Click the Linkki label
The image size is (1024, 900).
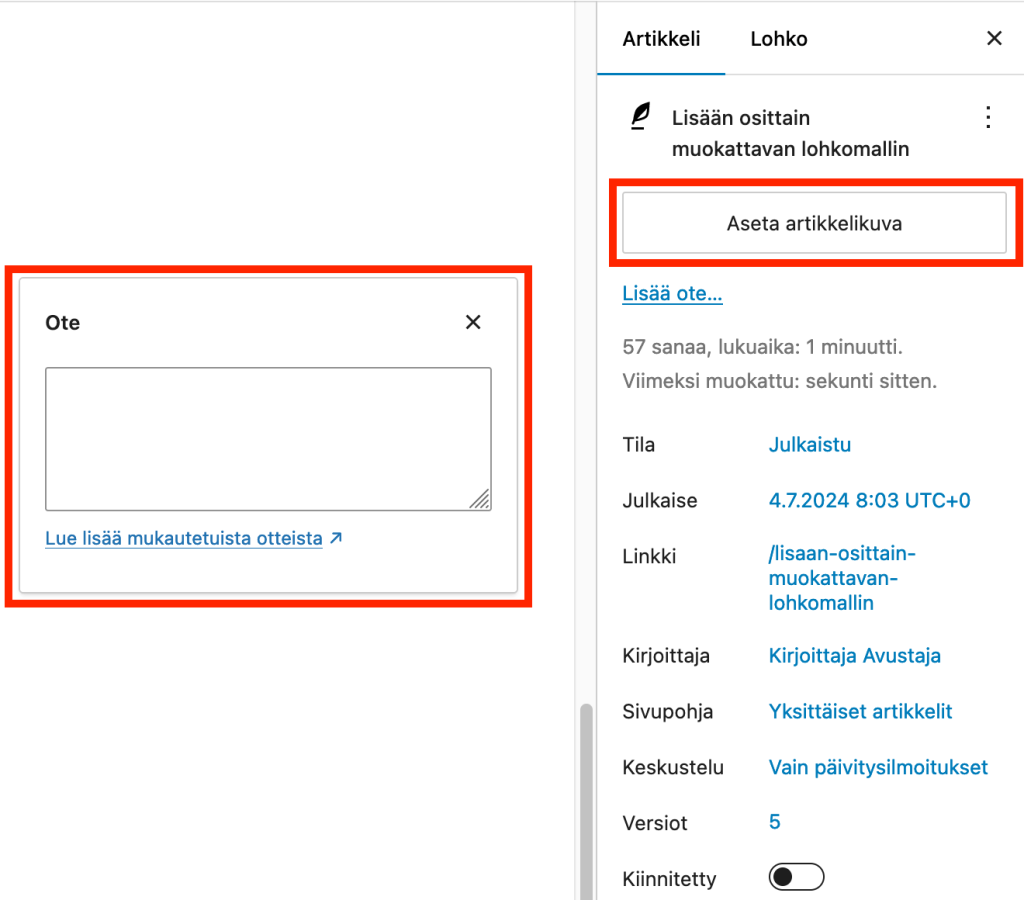(649, 556)
